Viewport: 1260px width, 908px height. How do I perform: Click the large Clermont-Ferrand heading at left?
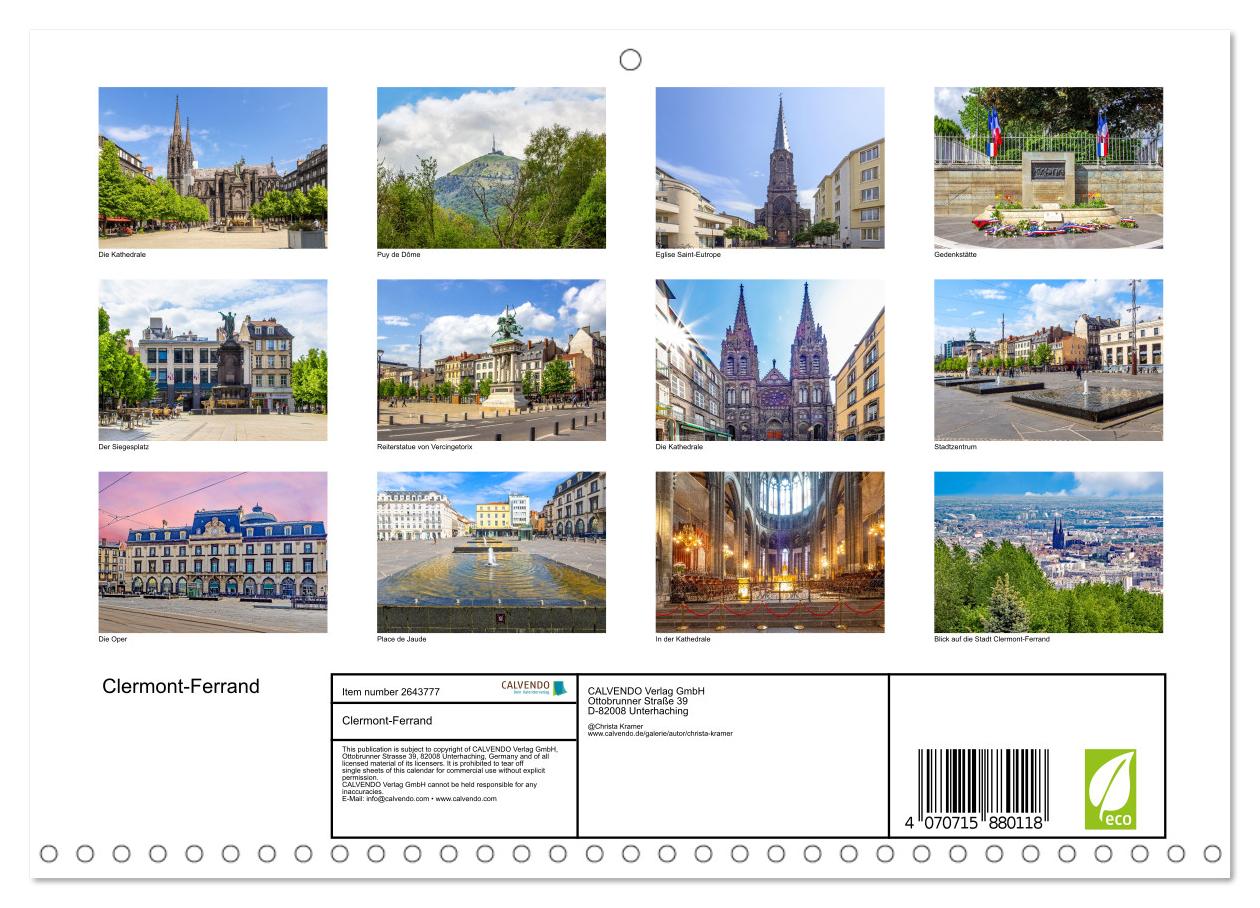tap(181, 687)
